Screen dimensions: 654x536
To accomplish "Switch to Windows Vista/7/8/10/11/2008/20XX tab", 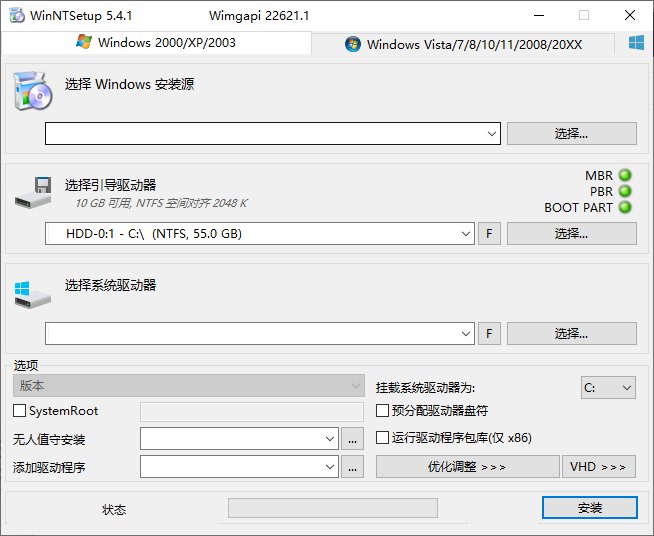I will click(463, 44).
